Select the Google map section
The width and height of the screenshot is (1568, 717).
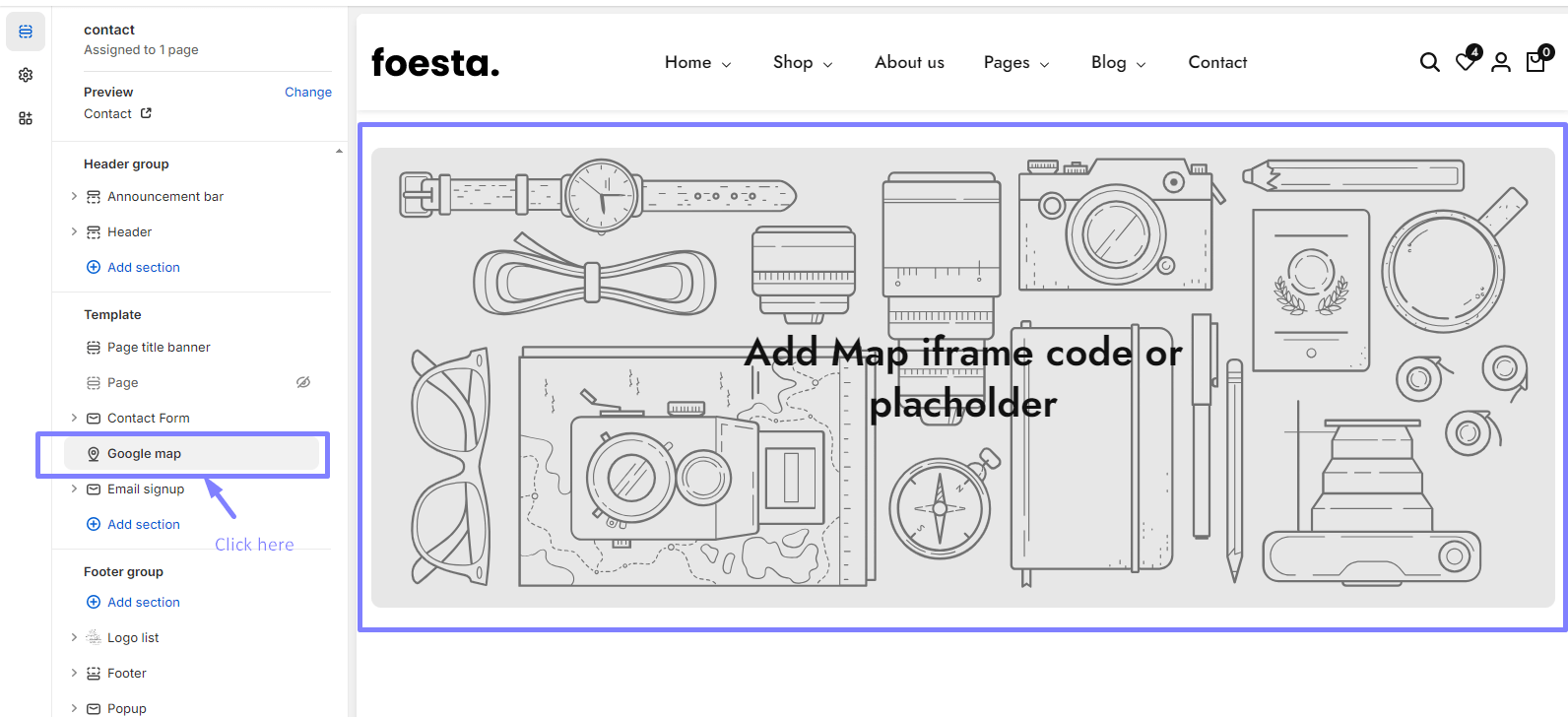click(144, 454)
